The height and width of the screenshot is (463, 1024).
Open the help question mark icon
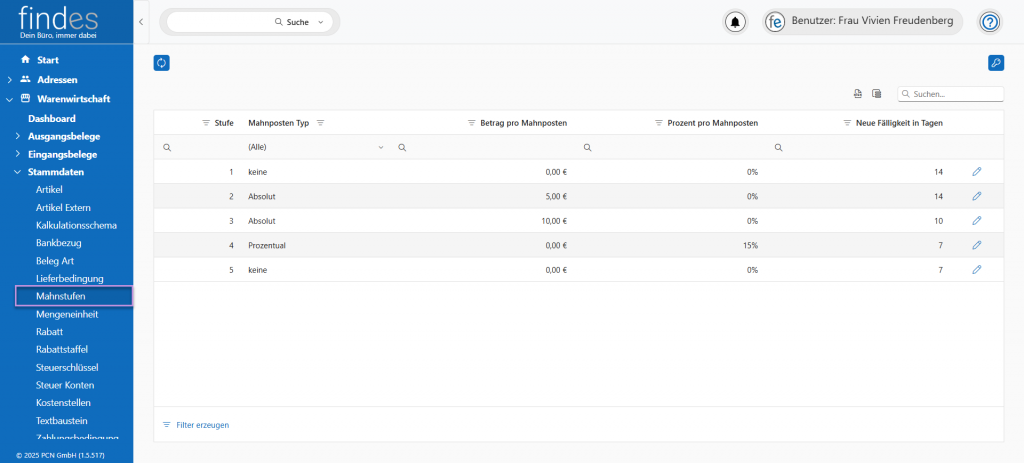[989, 22]
